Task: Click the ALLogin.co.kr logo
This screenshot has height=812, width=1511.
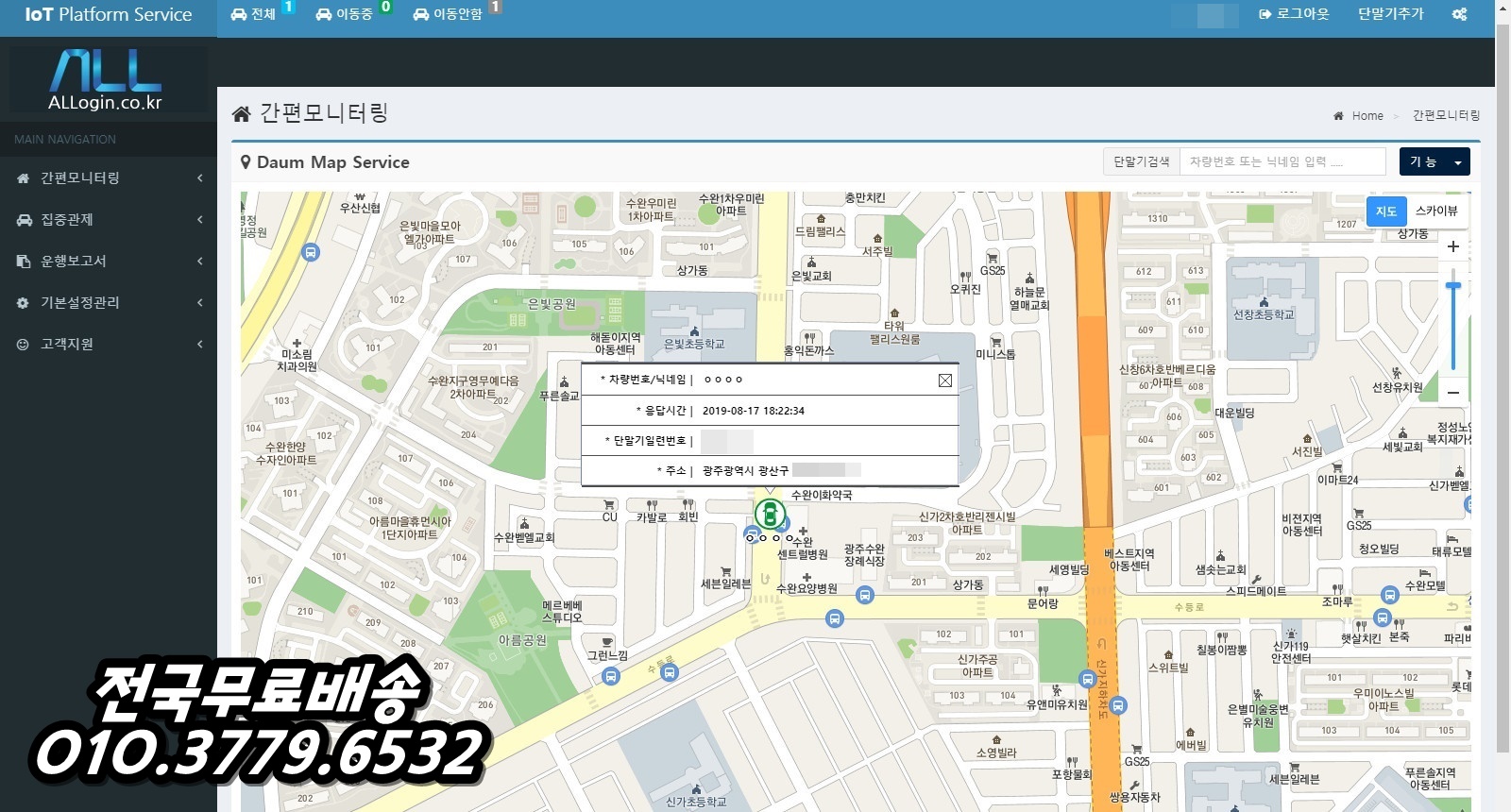Action: [x=107, y=81]
